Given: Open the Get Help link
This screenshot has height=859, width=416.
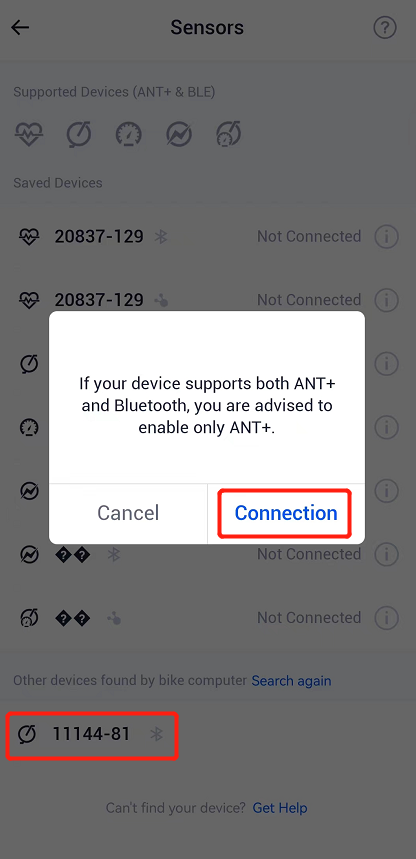Looking at the screenshot, I should click(x=280, y=808).
